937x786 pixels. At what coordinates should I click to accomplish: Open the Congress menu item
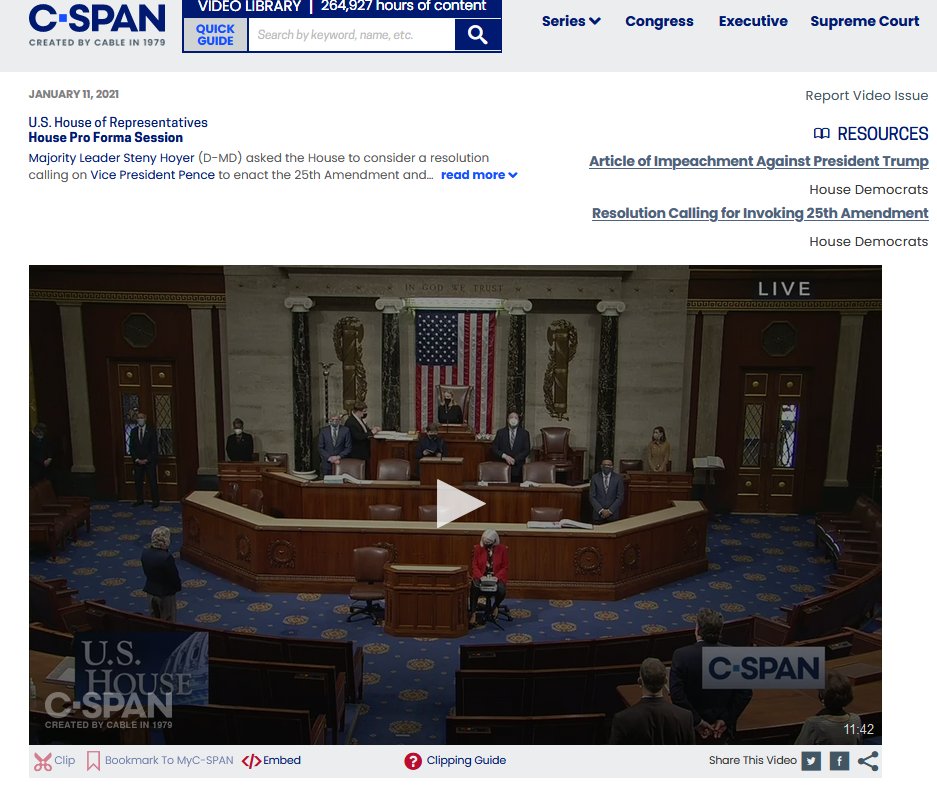(659, 21)
